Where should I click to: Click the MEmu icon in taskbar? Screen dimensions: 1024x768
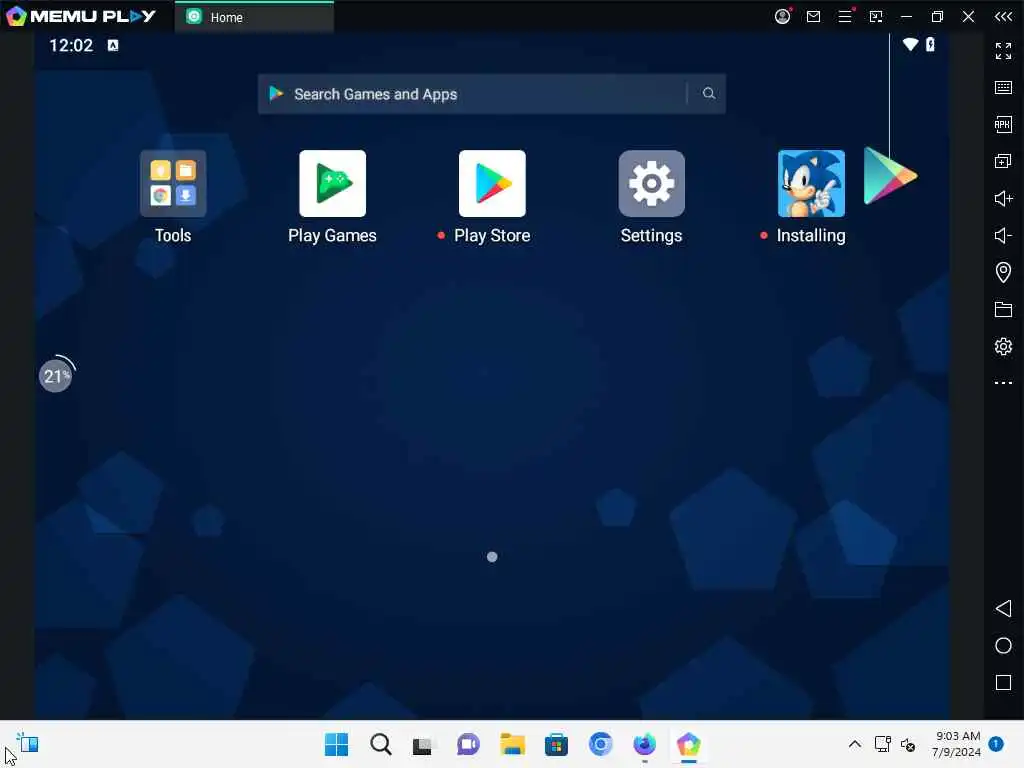(x=688, y=744)
